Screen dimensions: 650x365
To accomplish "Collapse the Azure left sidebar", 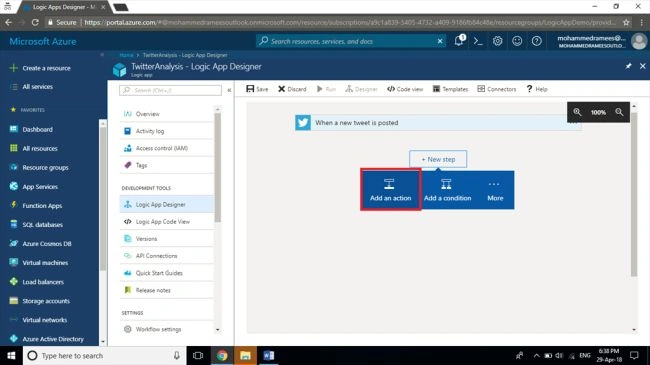I will click(x=102, y=55).
